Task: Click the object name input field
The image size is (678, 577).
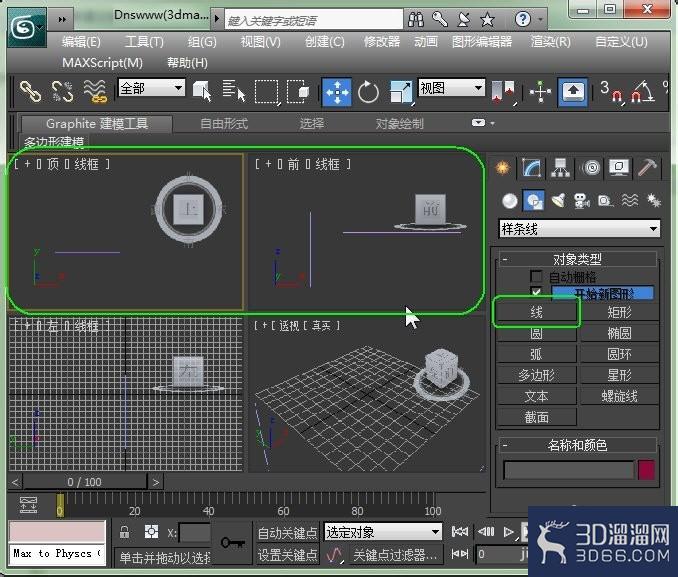Action: point(569,470)
